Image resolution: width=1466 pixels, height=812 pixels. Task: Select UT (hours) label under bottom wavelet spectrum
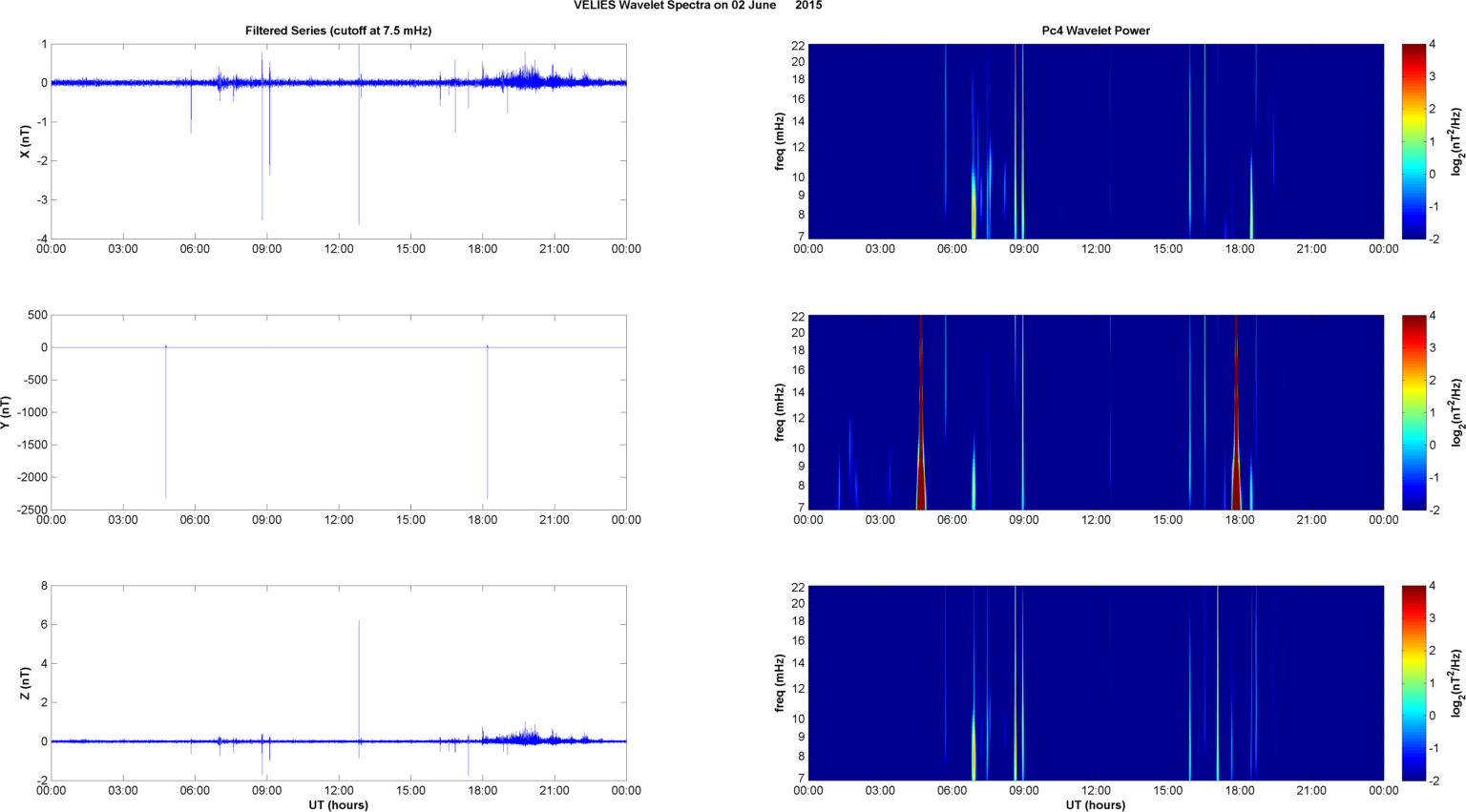(x=1095, y=804)
